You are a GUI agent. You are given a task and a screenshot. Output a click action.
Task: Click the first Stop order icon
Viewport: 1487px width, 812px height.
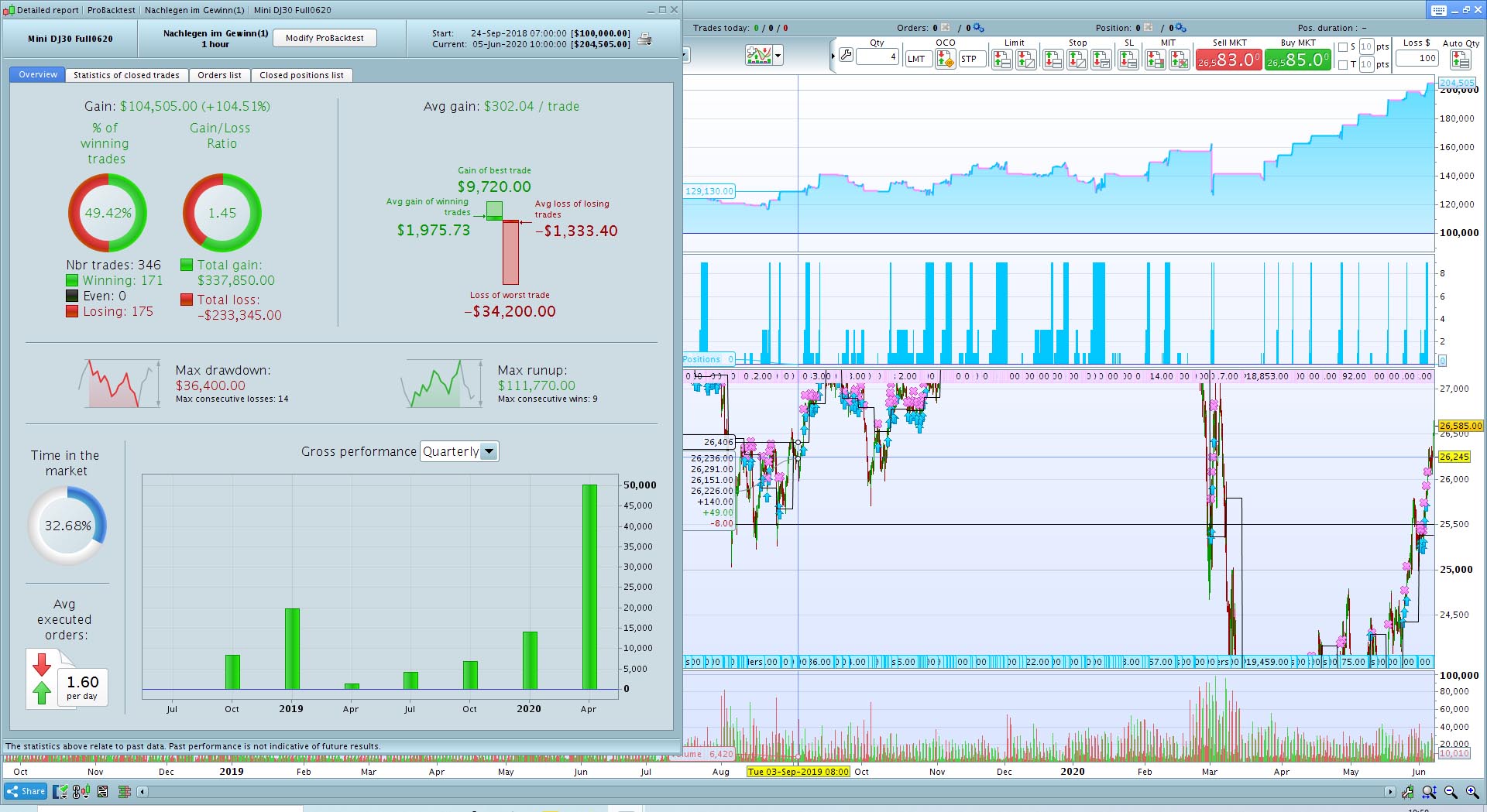[x=1053, y=59]
